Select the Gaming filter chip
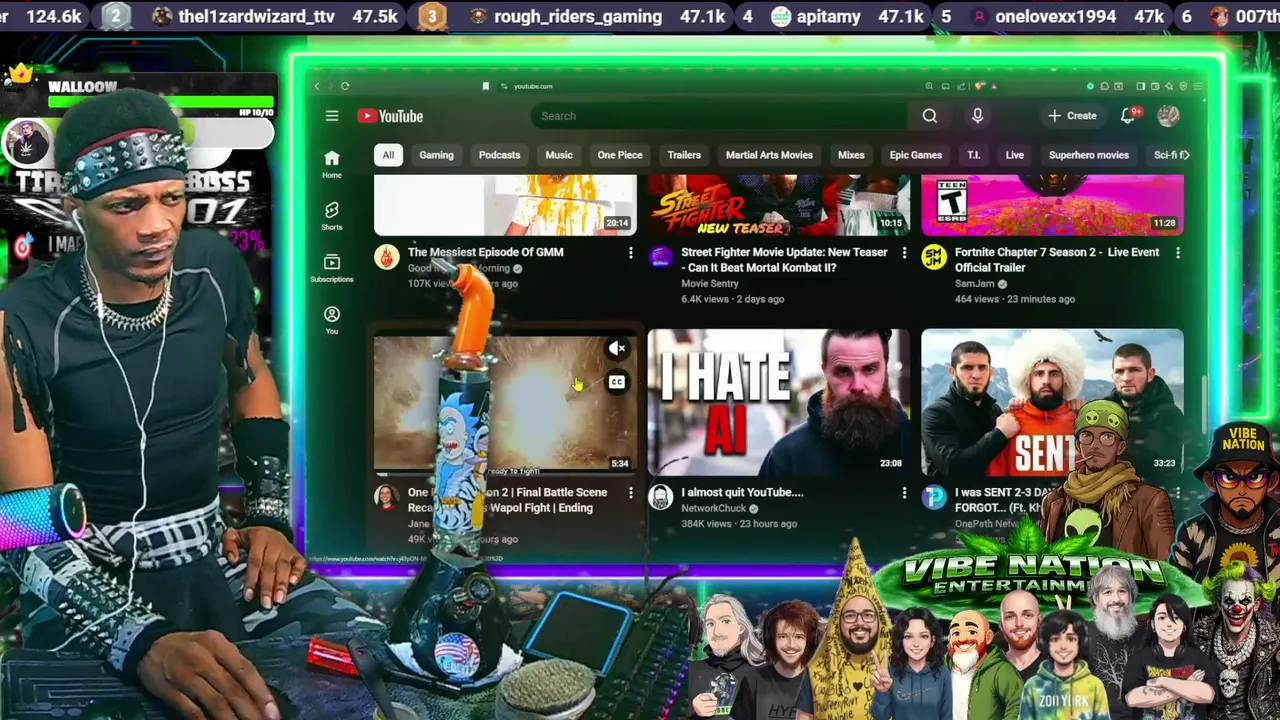 tap(436, 155)
